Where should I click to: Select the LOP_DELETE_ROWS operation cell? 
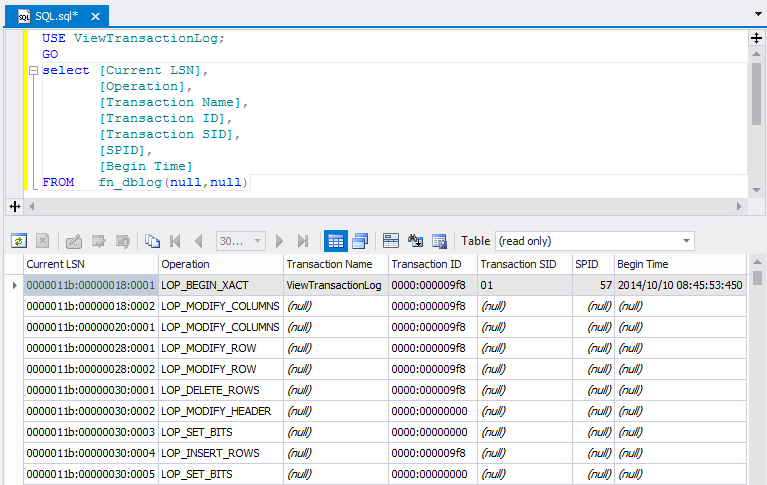tap(221, 391)
